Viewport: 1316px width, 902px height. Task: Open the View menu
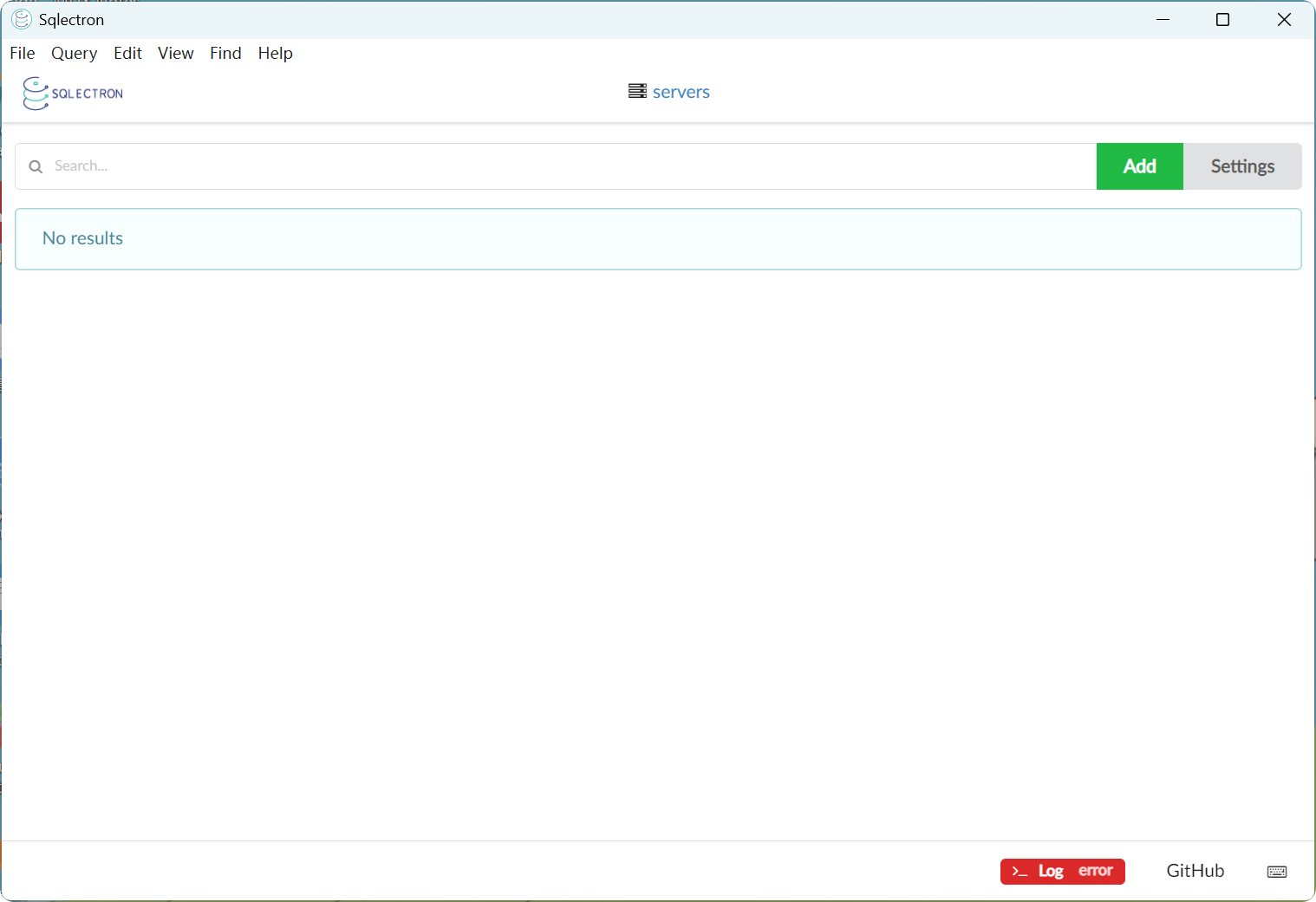[x=175, y=53]
